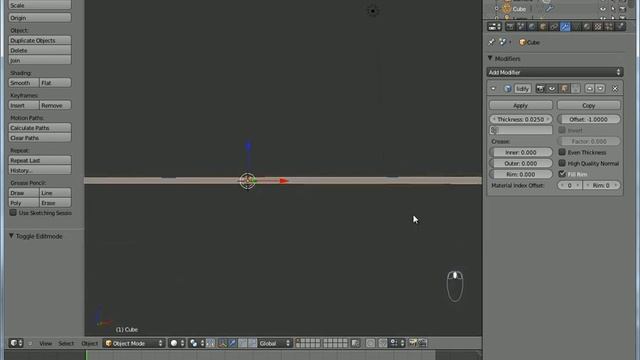The width and height of the screenshot is (640, 360).
Task: Open the Object menu in 3D header
Action: 89,344
